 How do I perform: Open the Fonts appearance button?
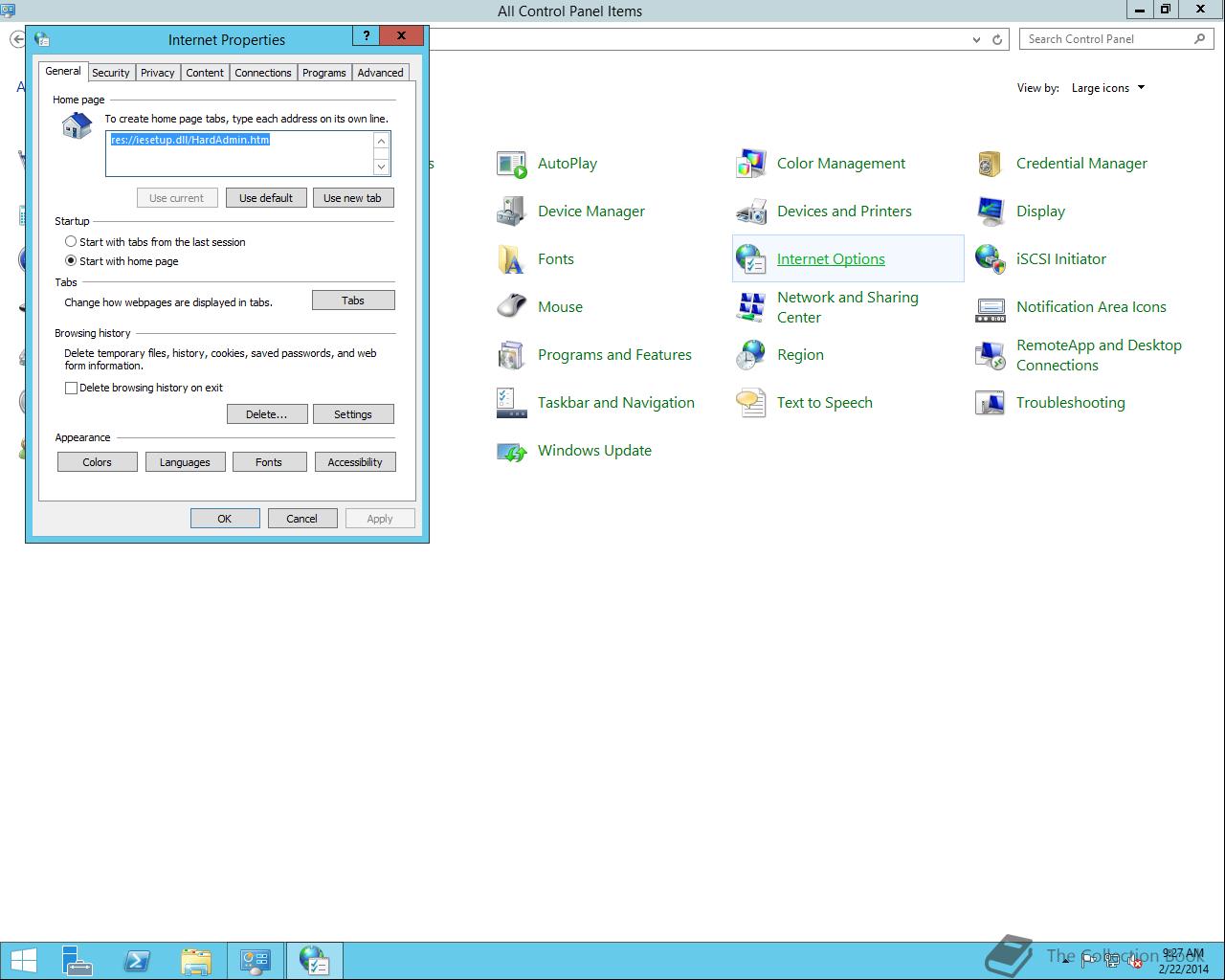[269, 462]
